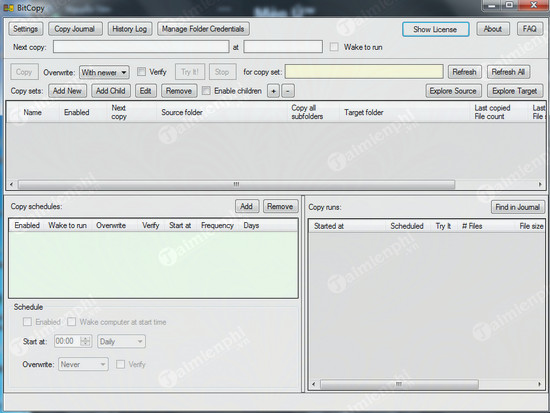
Task: Toggle the Wake to run checkbox
Action: click(334, 47)
